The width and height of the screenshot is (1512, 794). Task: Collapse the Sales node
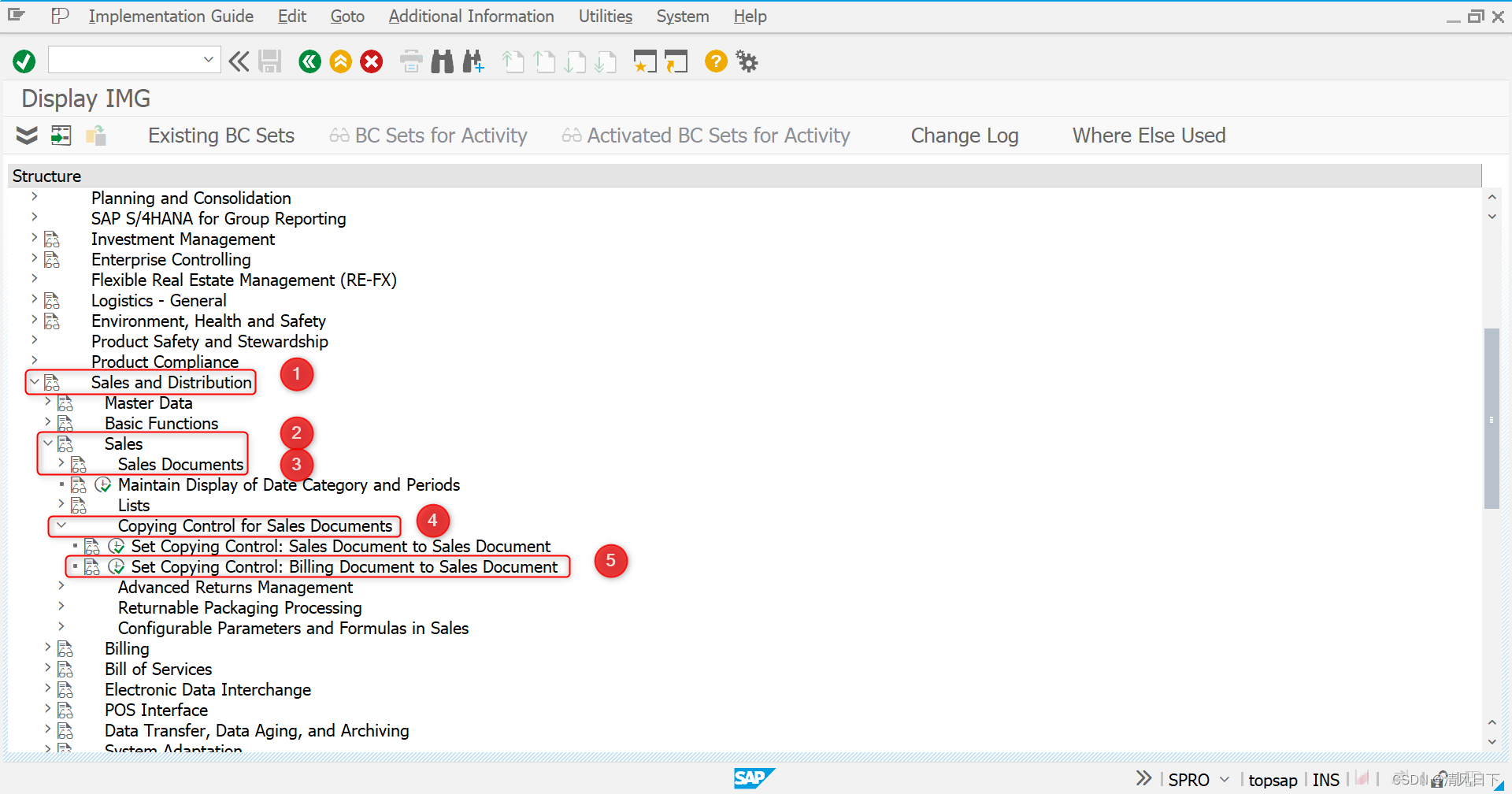click(x=48, y=443)
